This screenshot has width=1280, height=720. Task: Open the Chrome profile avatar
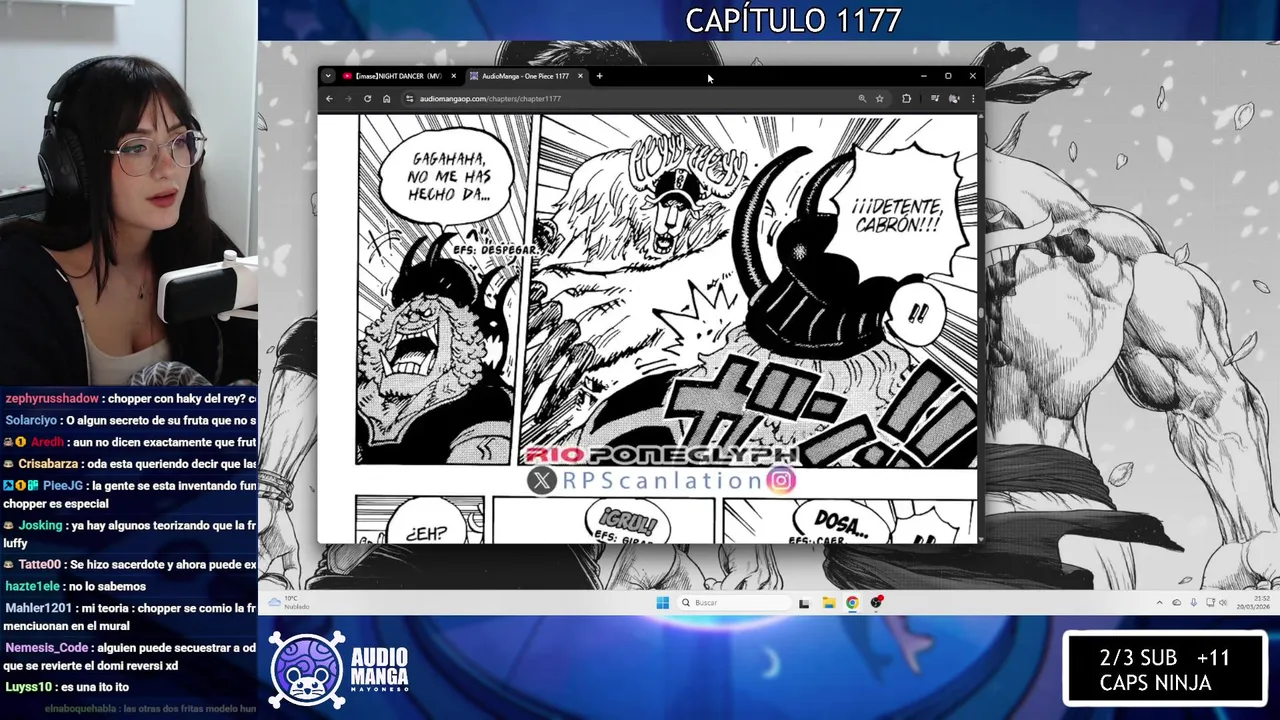pyautogui.click(x=954, y=99)
